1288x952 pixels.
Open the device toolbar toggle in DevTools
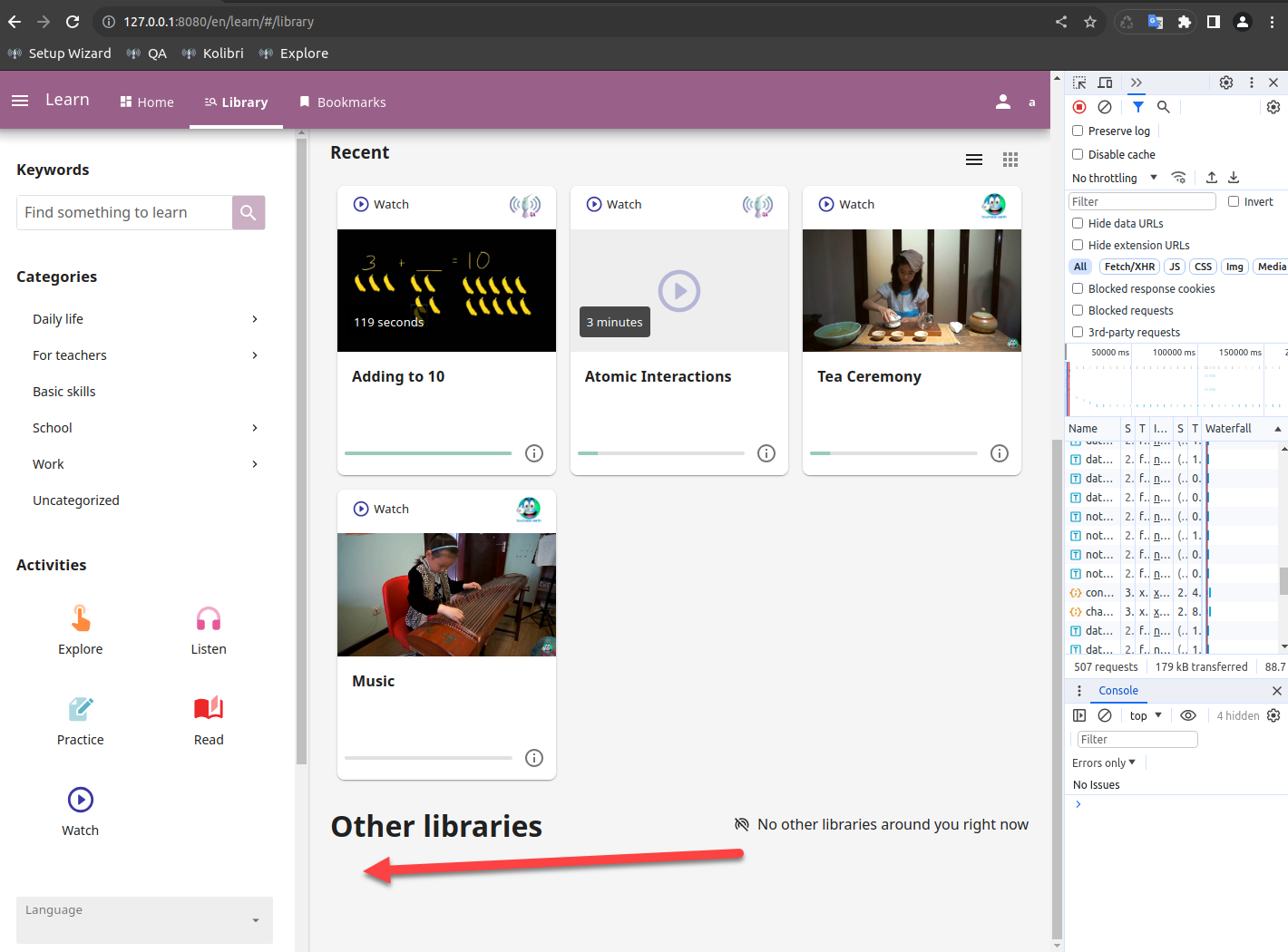[1105, 83]
